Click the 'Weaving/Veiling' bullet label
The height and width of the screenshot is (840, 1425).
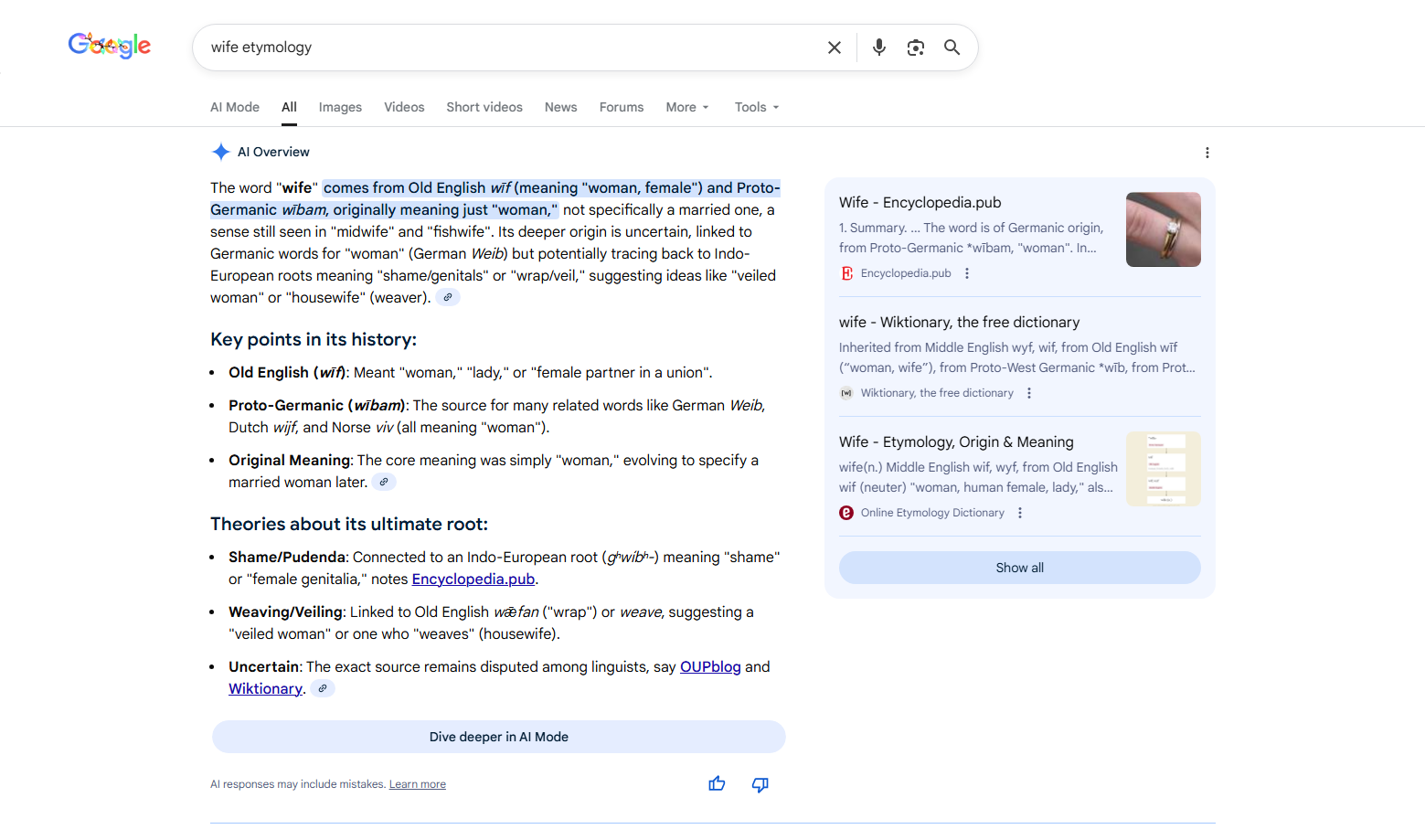pyautogui.click(x=286, y=612)
